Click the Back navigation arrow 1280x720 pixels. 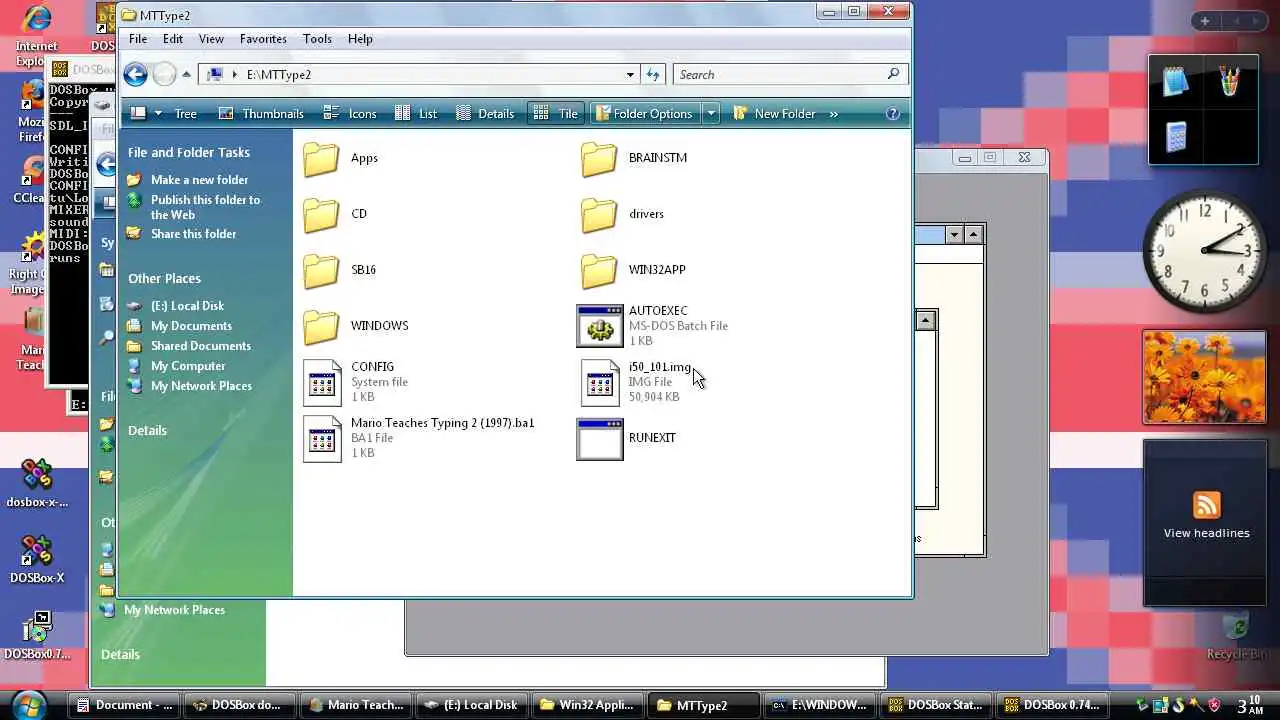pyautogui.click(x=136, y=74)
